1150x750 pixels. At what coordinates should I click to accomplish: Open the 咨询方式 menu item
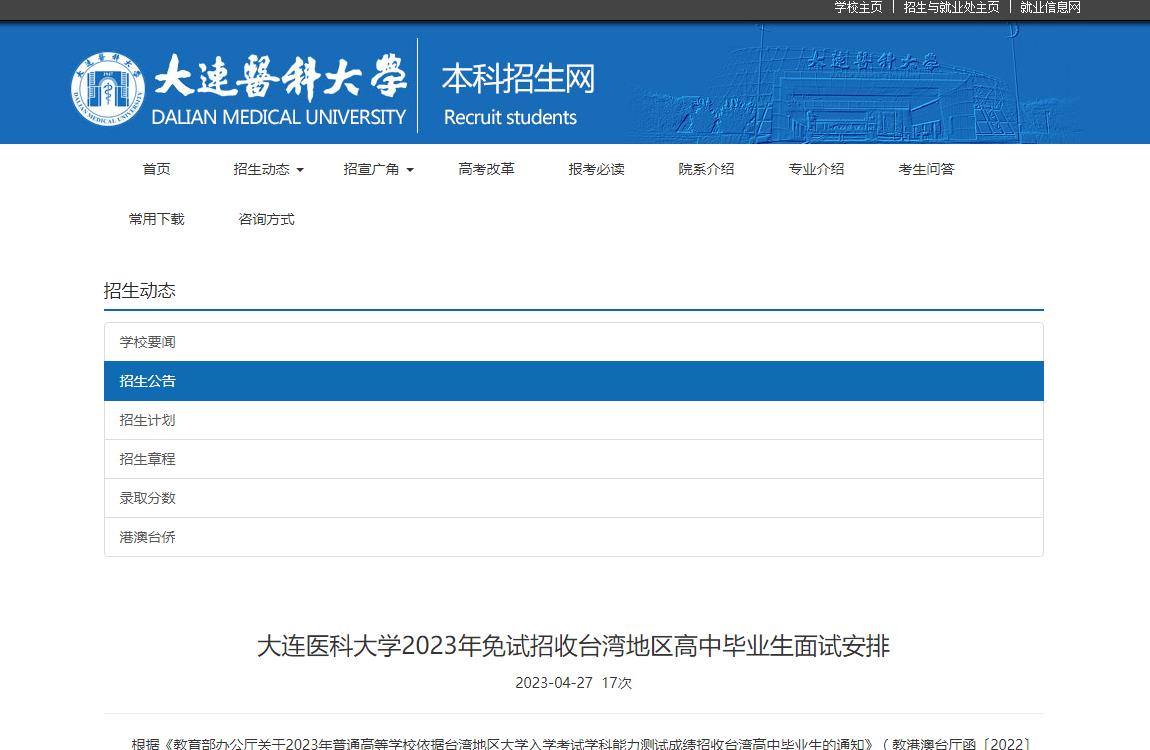[266, 219]
